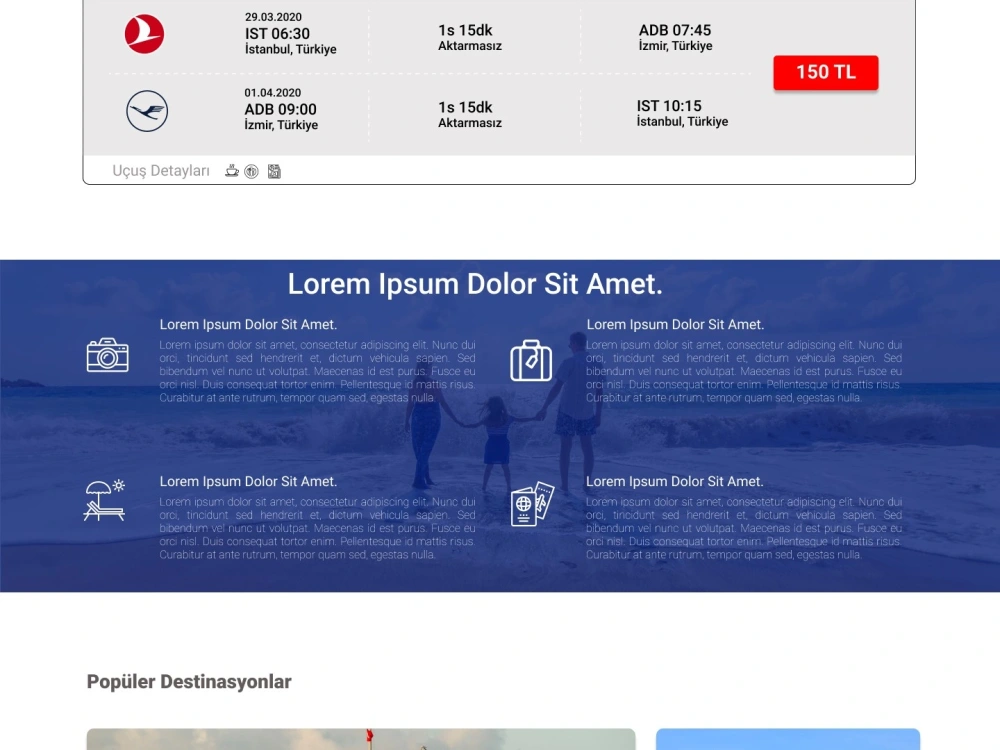Screen dimensions: 1000x750
Task: Click the passport and tickets icon
Action: (x=531, y=506)
